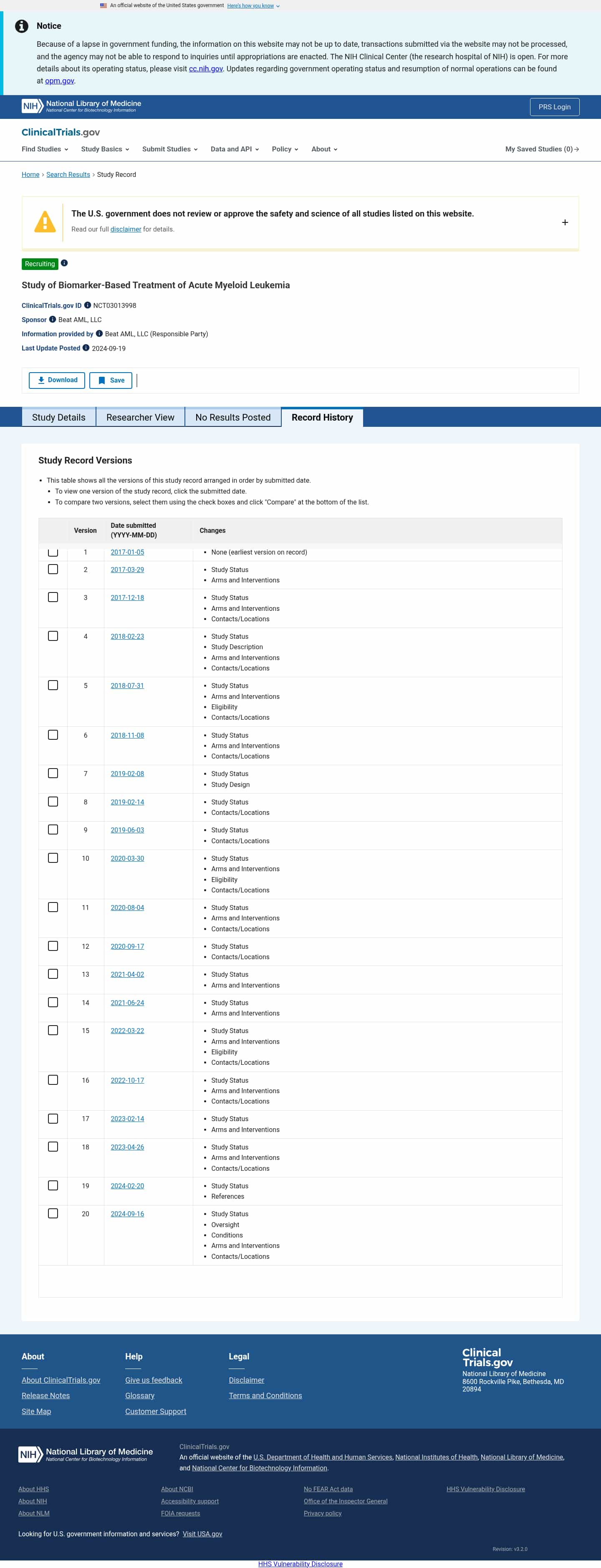Image resolution: width=601 pixels, height=1568 pixels.
Task: Open the Researcher View tab
Action: (140, 417)
